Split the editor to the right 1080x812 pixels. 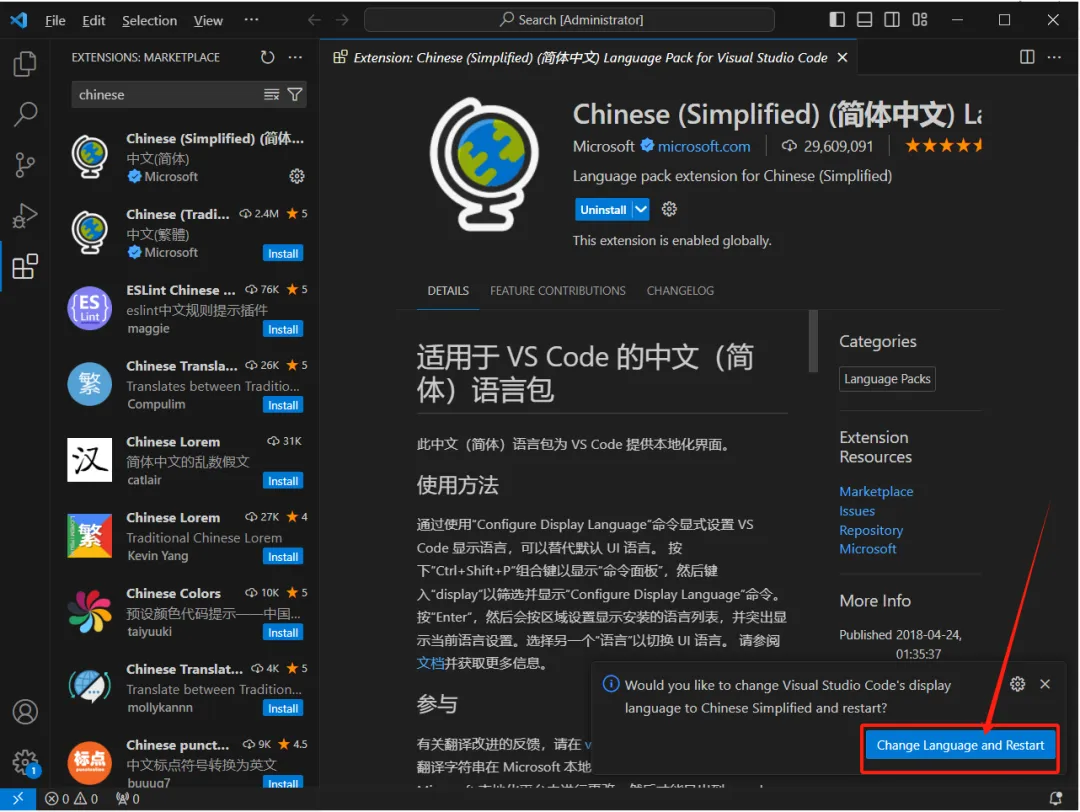click(x=1027, y=57)
